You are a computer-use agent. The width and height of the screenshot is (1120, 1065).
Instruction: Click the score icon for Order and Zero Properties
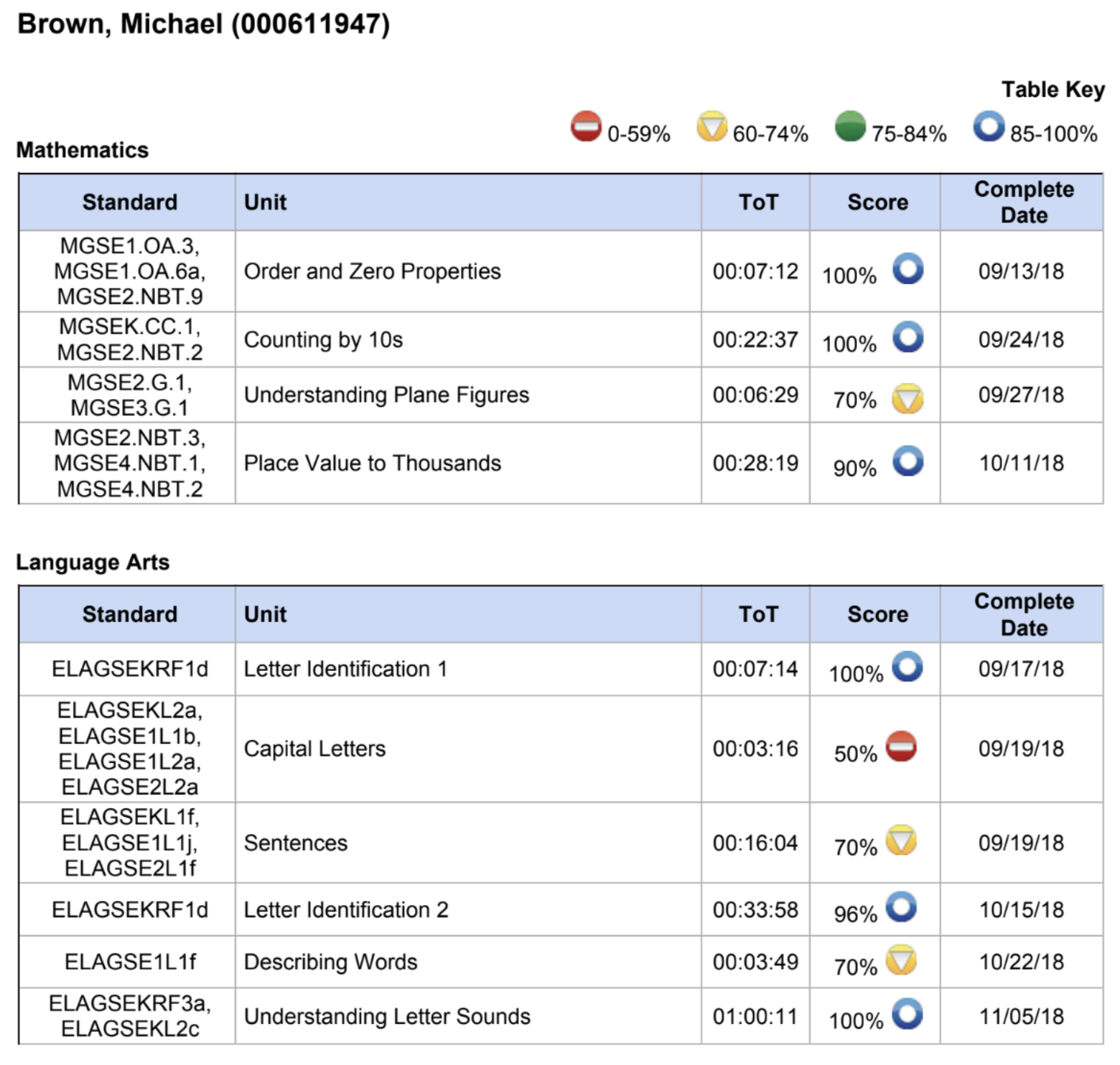click(x=908, y=269)
